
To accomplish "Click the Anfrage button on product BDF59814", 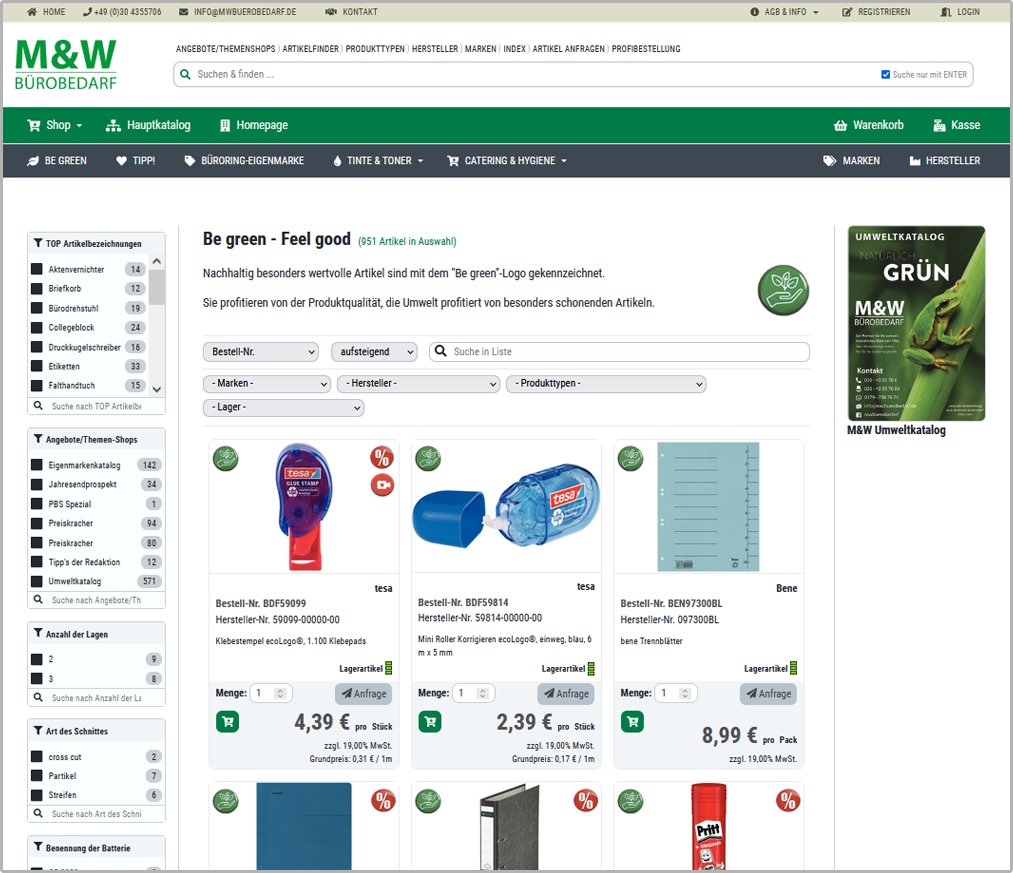I will click(566, 693).
